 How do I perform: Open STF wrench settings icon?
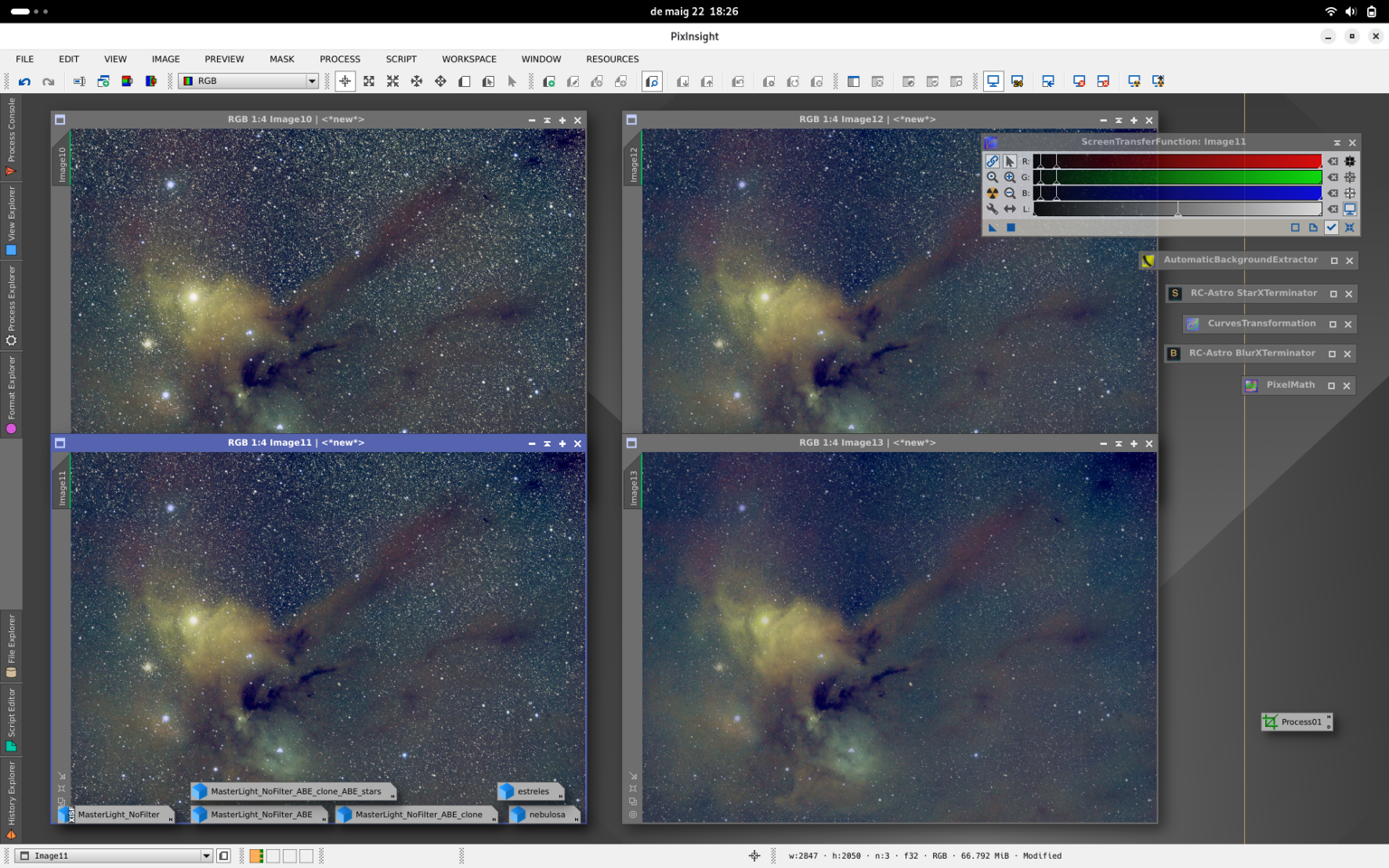[x=992, y=209]
